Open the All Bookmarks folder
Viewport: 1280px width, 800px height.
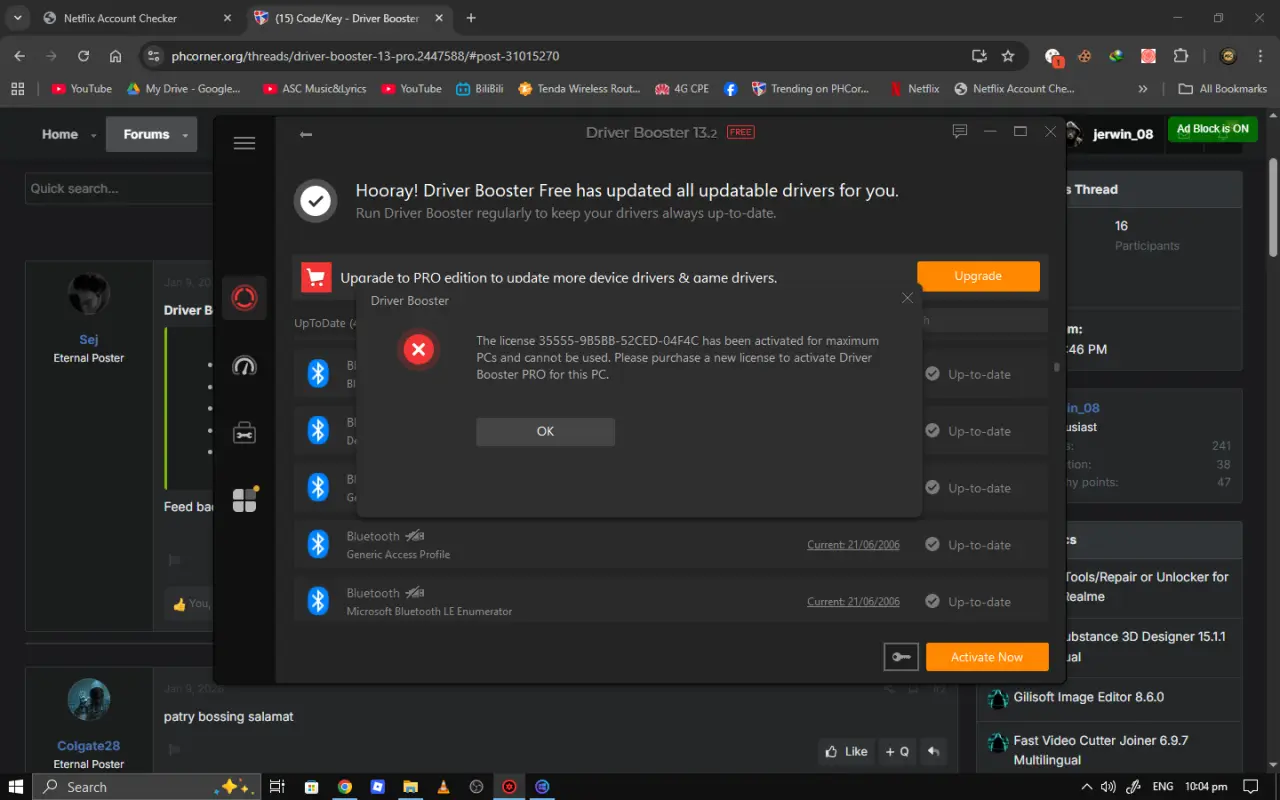(x=1223, y=89)
